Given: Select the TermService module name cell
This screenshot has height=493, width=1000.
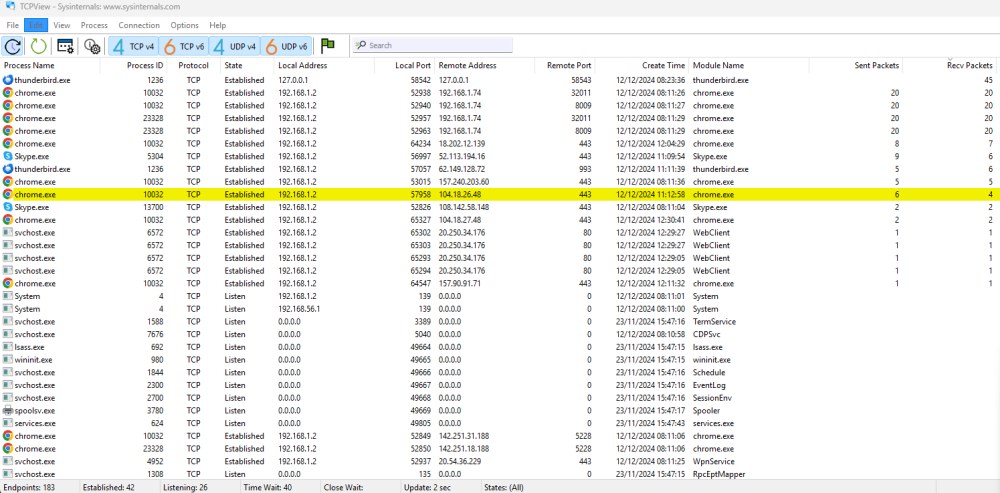Looking at the screenshot, I should pyautogui.click(x=714, y=321).
